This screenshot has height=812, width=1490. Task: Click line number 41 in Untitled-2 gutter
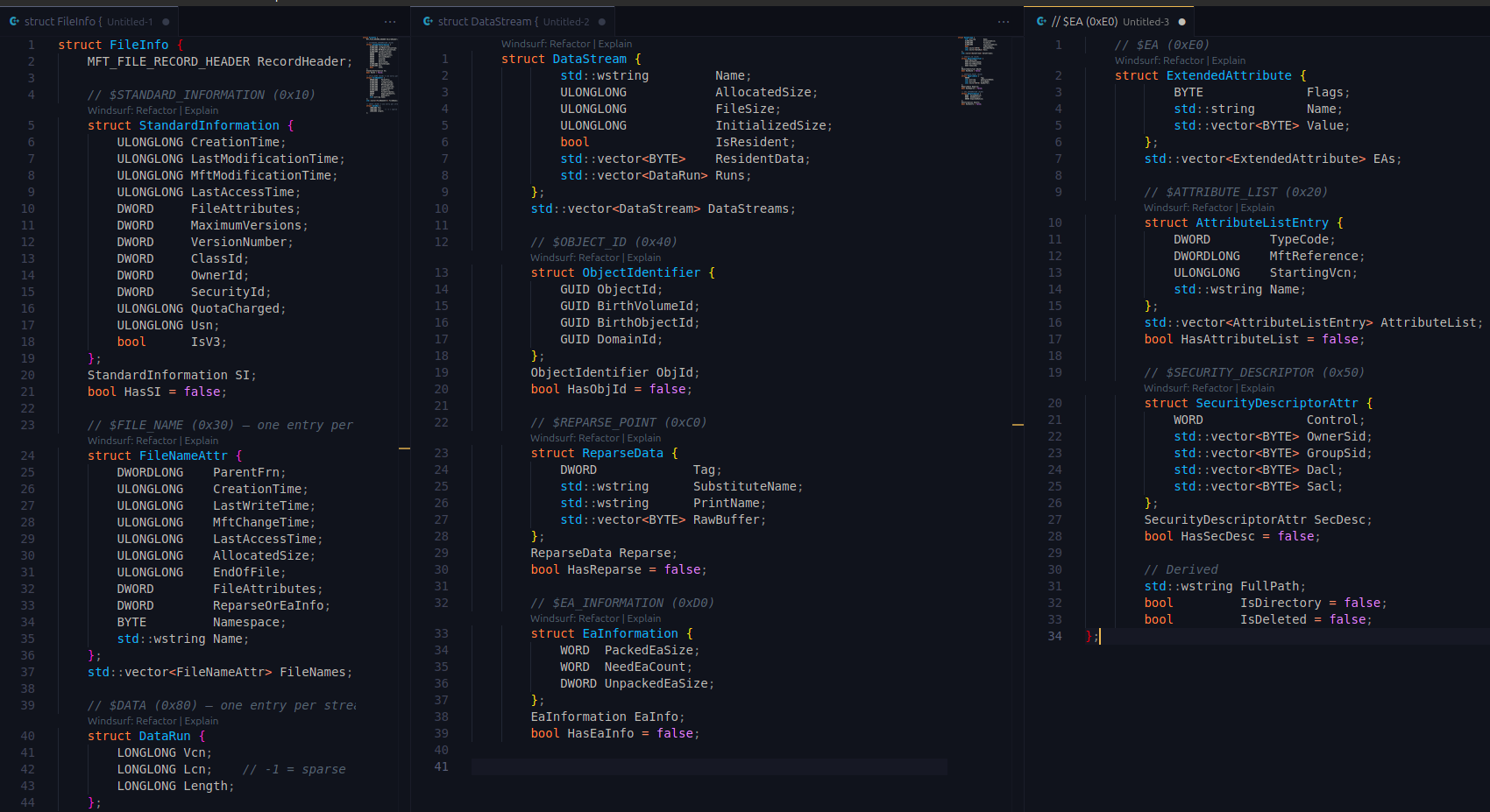(x=442, y=766)
